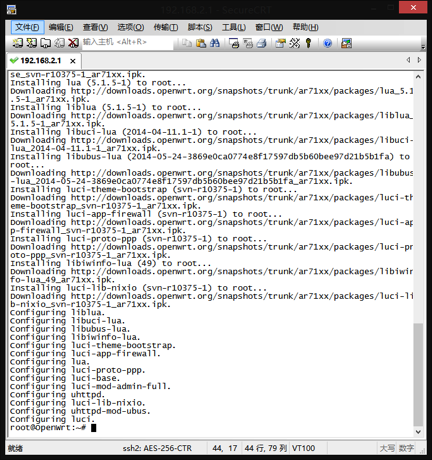Screen dimensions: 432x460
Task: Click the Connect in Tab icon
Action: coord(45,43)
